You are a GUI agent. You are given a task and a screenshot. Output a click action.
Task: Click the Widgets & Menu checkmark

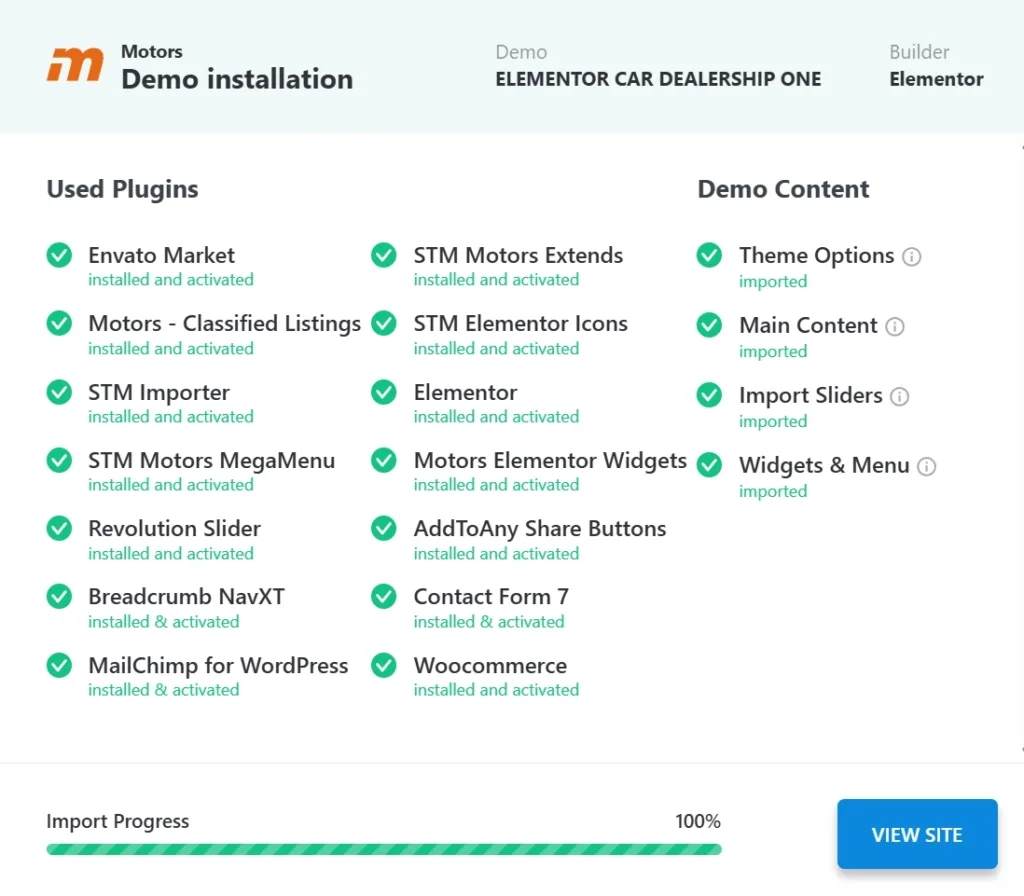tap(709, 466)
